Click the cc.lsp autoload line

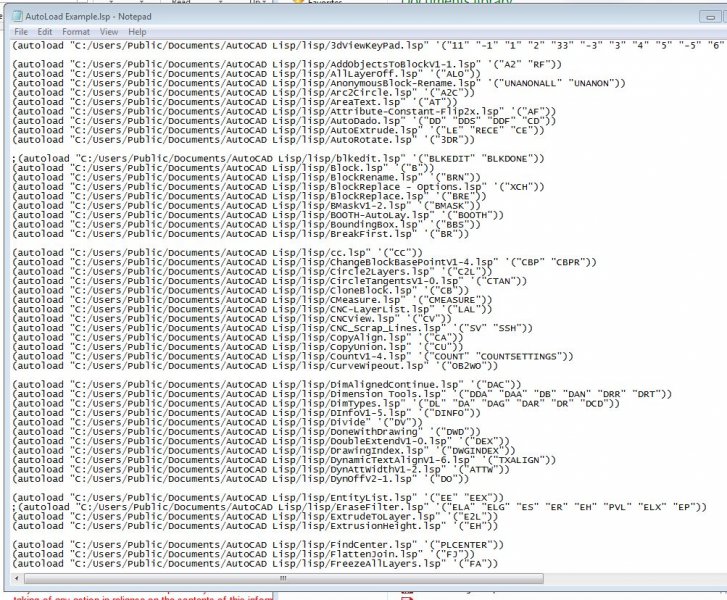[217, 253]
